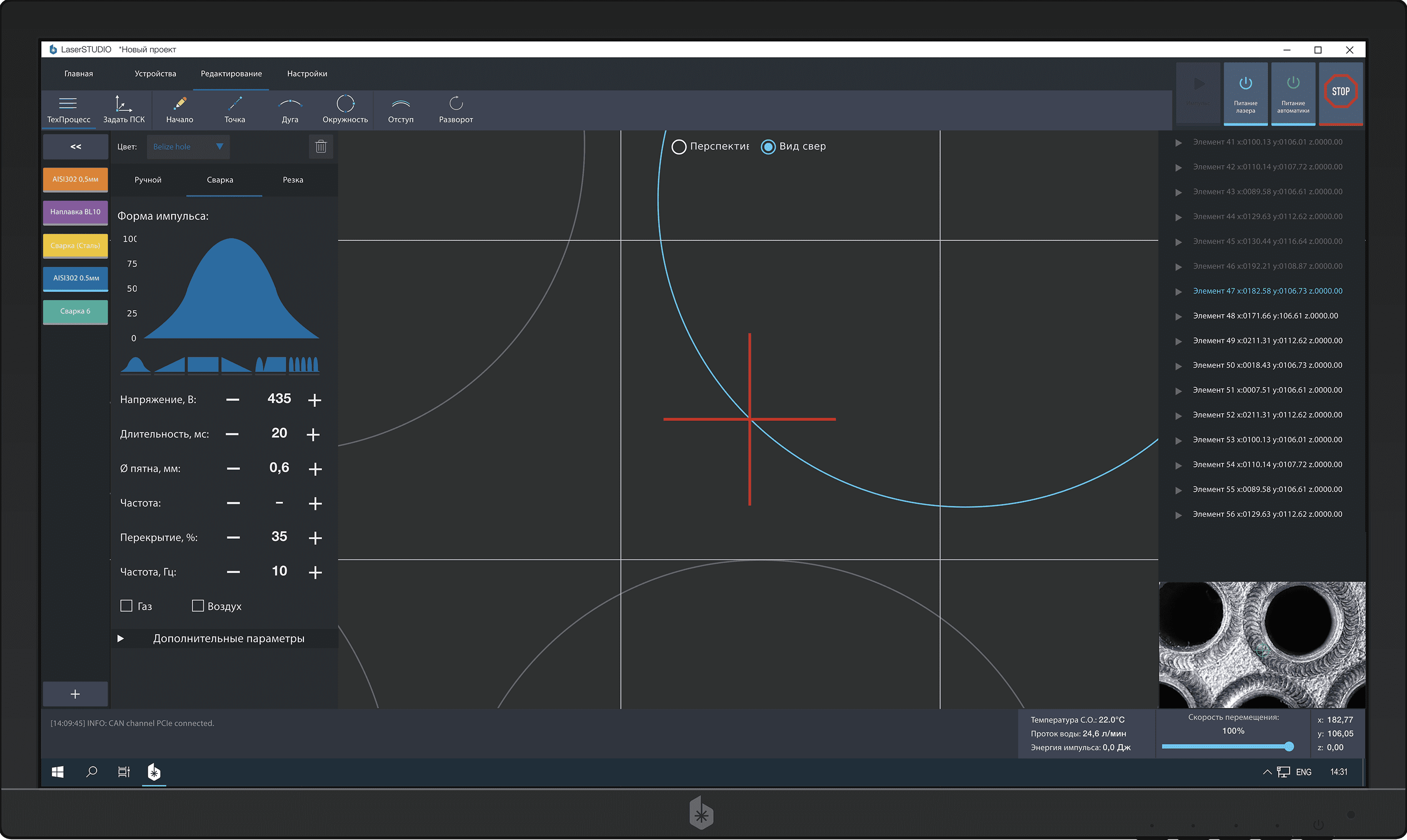Collapse the side panel with << button
The width and height of the screenshot is (1407, 840).
pos(75,147)
